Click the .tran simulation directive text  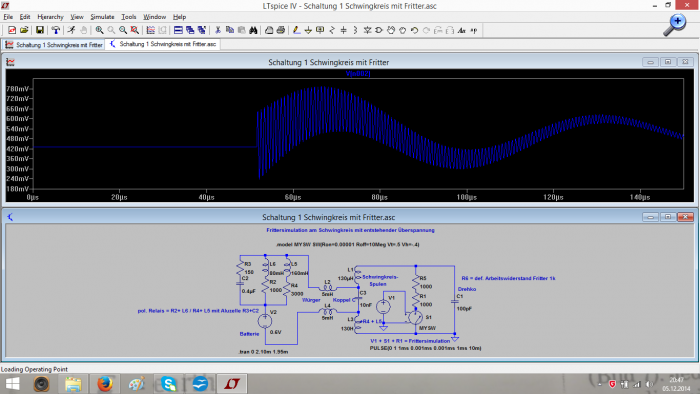tap(263, 352)
